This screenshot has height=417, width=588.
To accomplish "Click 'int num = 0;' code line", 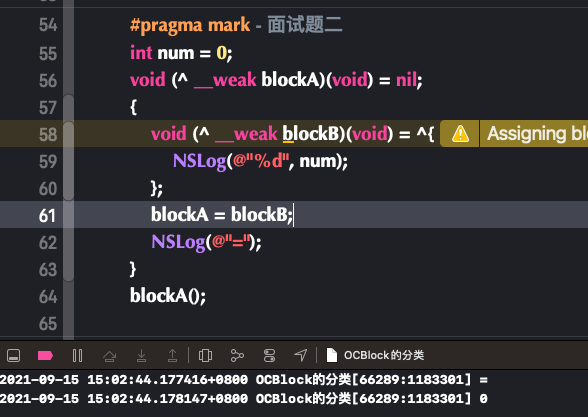I will tap(181, 53).
